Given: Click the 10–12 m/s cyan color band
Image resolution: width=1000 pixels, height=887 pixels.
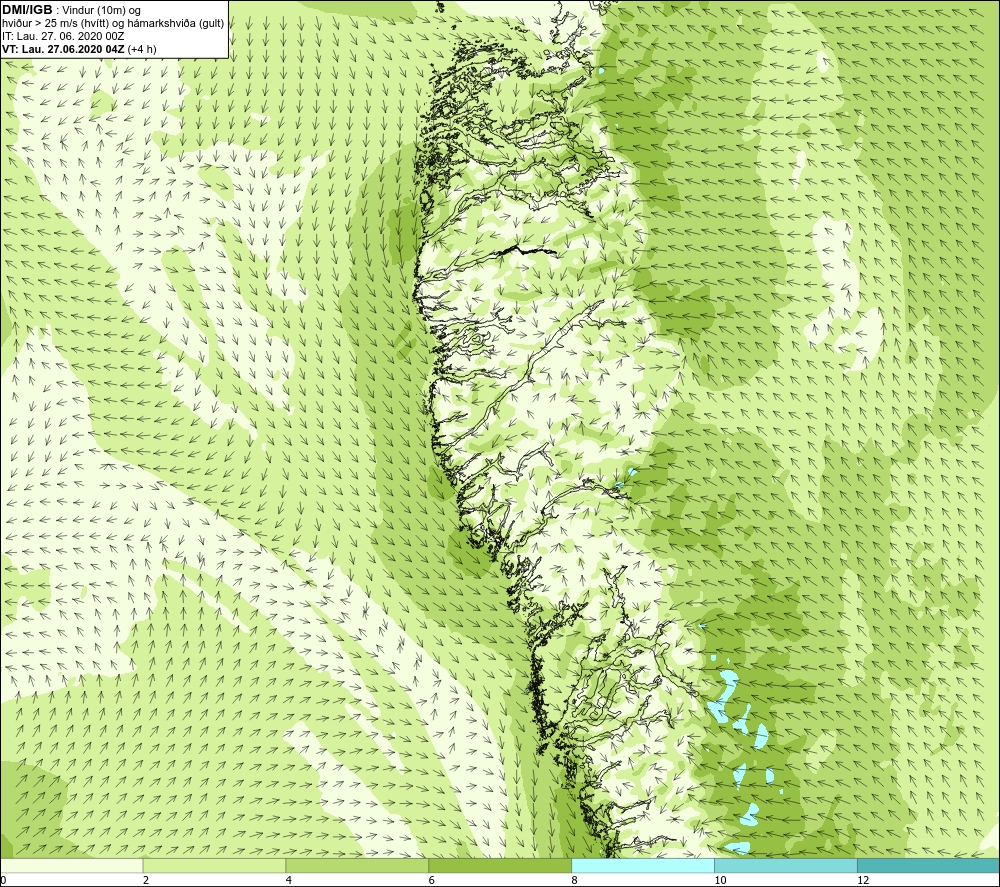Looking at the screenshot, I should click(x=786, y=865).
